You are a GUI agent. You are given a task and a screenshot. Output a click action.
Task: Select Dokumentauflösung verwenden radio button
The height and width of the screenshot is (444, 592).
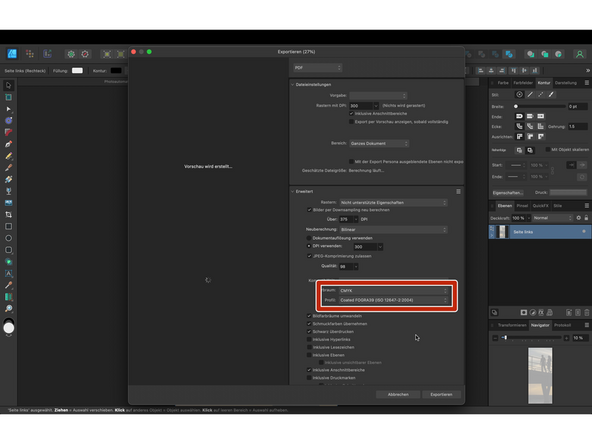tap(309, 238)
